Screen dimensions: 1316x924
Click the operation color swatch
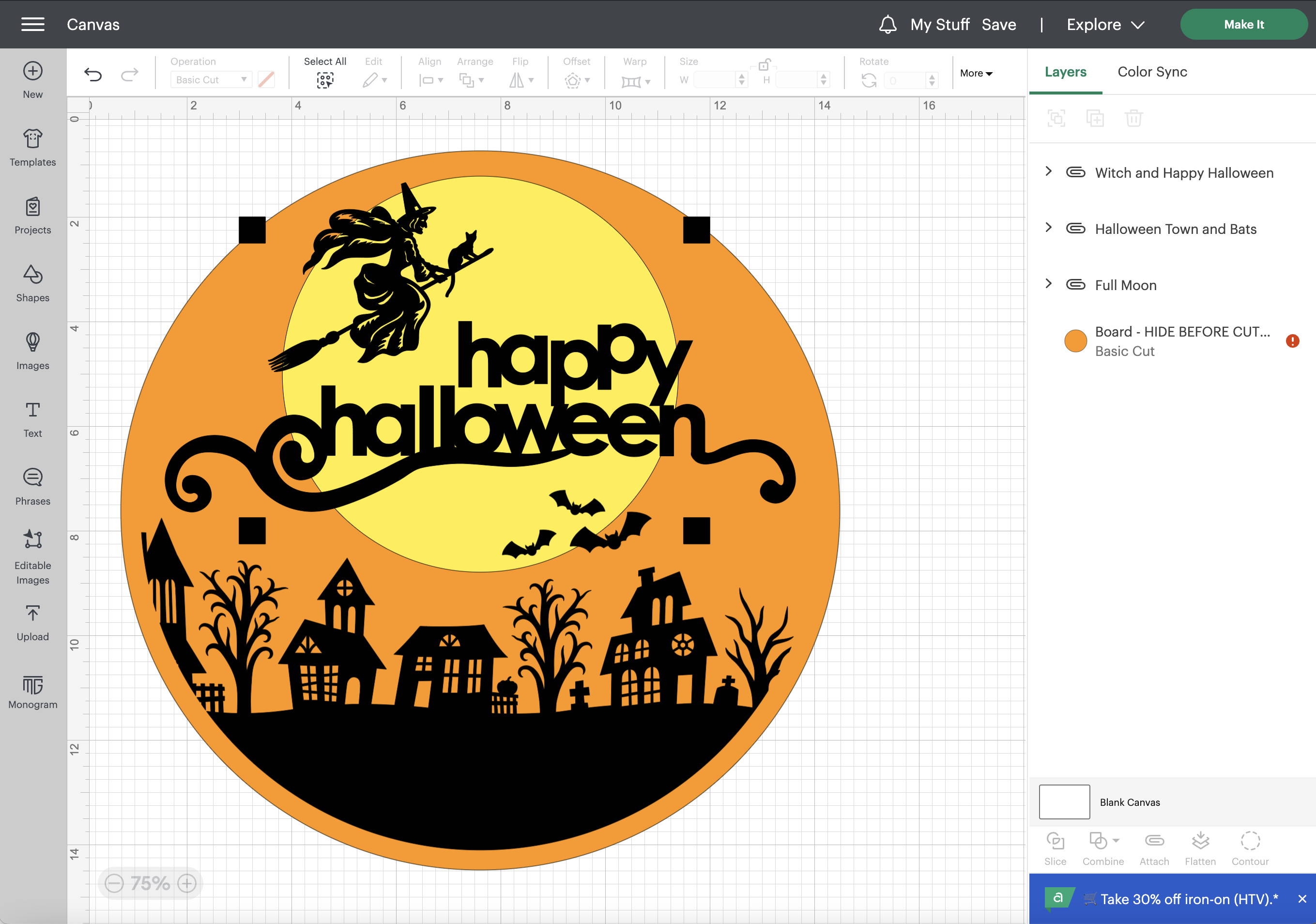266,80
